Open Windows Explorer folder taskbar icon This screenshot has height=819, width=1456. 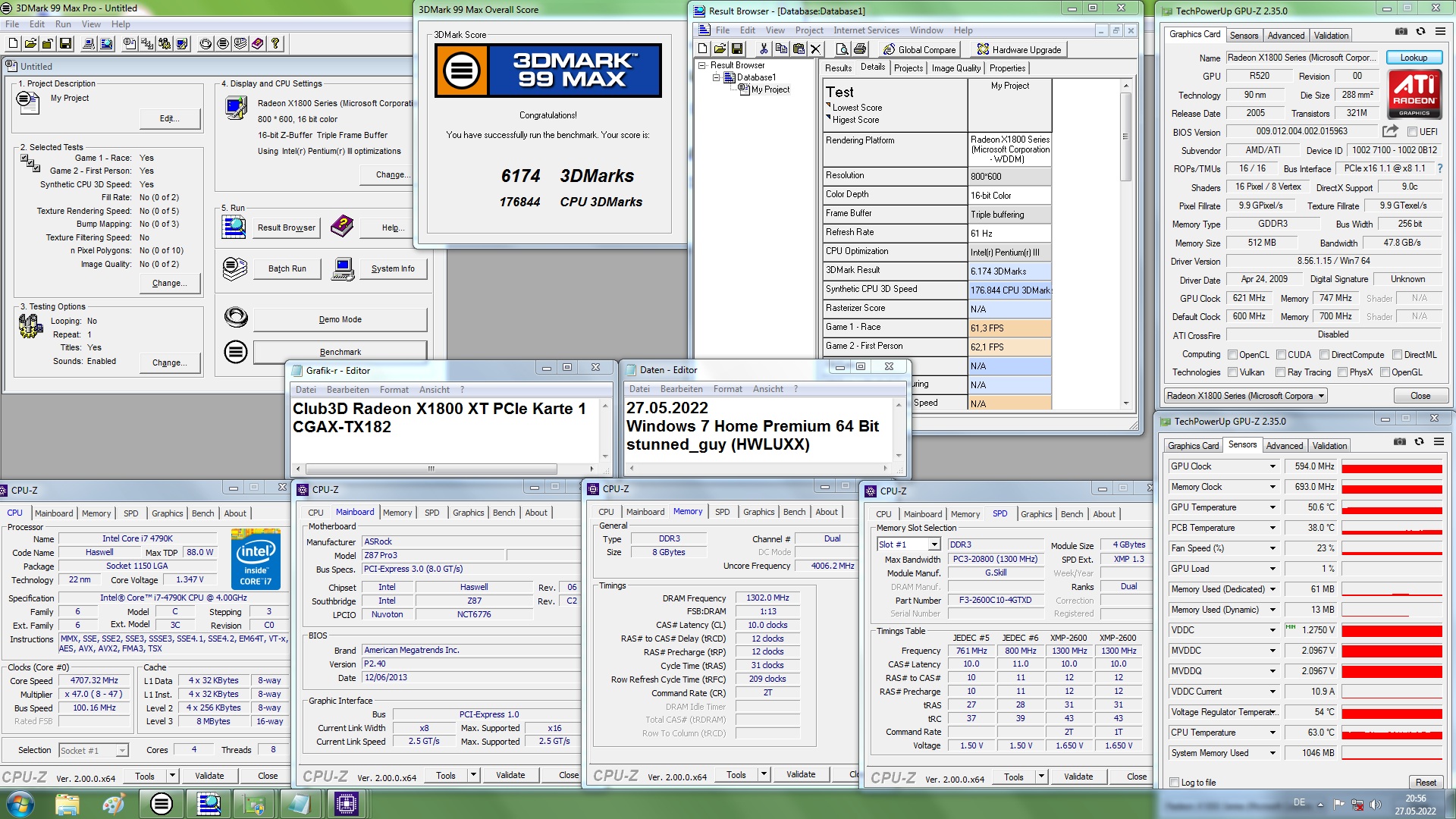[x=67, y=804]
